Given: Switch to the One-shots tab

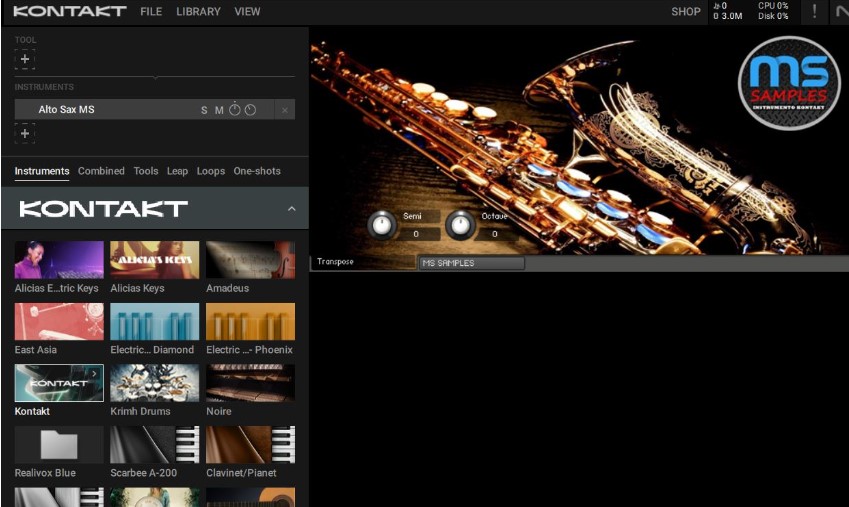Looking at the screenshot, I should 257,171.
